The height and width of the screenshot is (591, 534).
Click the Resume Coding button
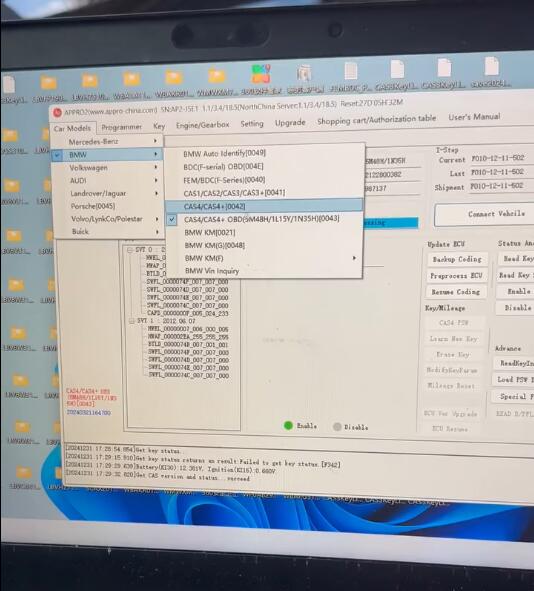click(456, 292)
